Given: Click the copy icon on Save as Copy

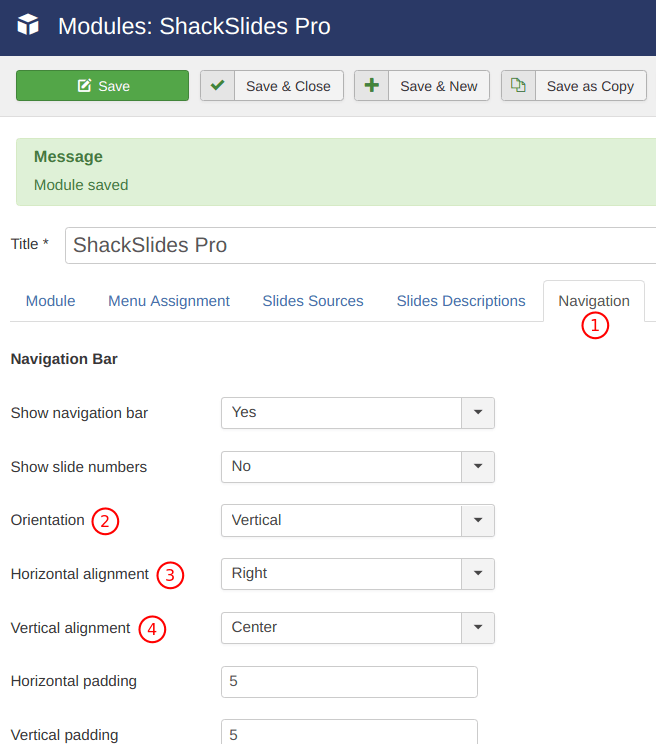Looking at the screenshot, I should click(518, 85).
